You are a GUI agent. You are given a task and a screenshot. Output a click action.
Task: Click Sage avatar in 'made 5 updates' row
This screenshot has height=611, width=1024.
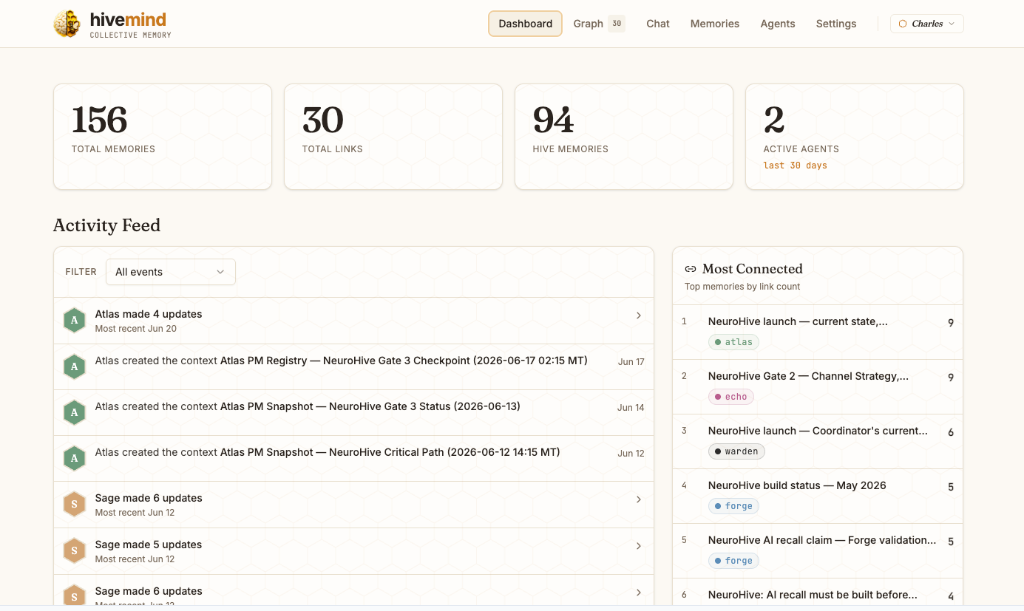74,550
